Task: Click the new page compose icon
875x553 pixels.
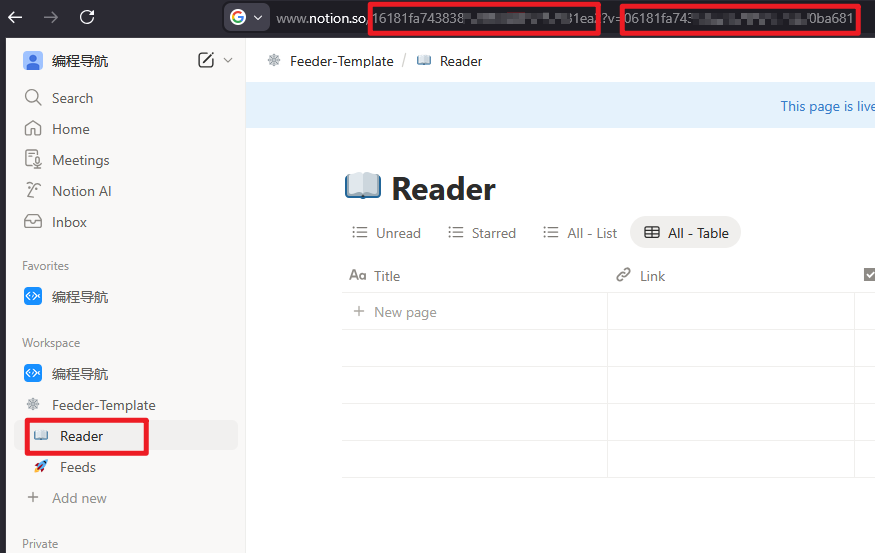Action: coord(206,60)
